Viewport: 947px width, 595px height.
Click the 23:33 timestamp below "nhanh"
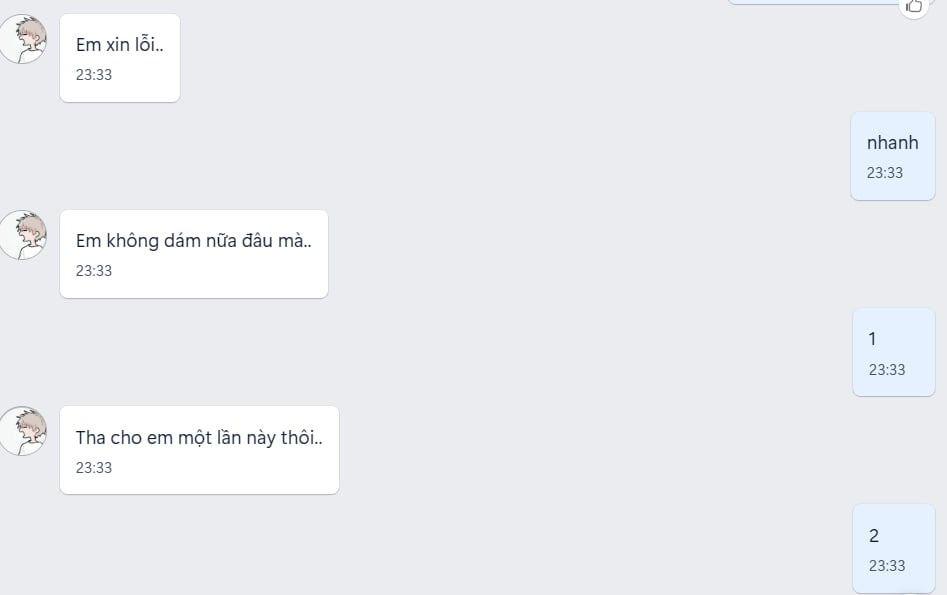[x=885, y=173]
